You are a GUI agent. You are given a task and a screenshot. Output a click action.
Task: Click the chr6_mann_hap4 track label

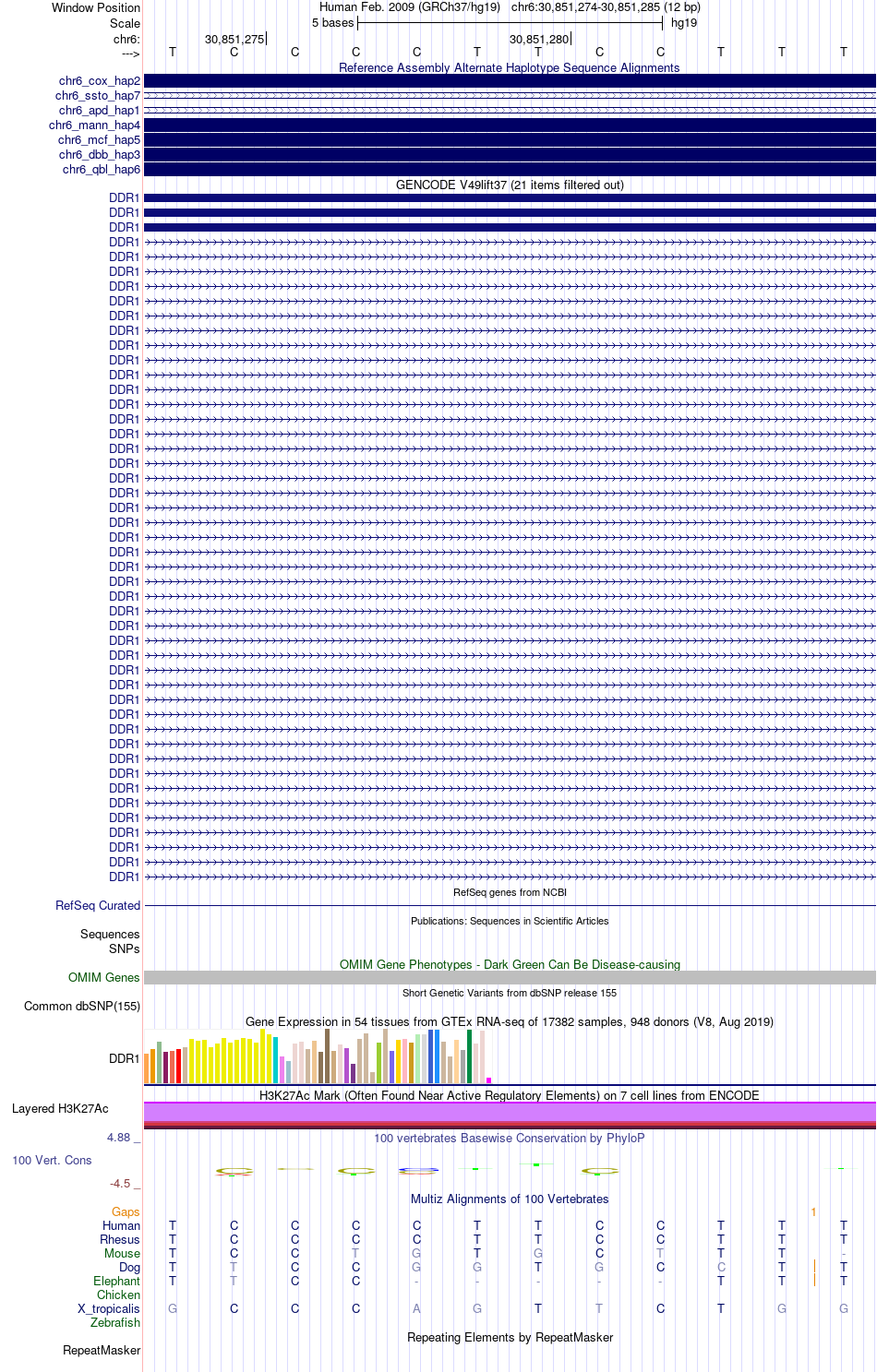[x=95, y=125]
